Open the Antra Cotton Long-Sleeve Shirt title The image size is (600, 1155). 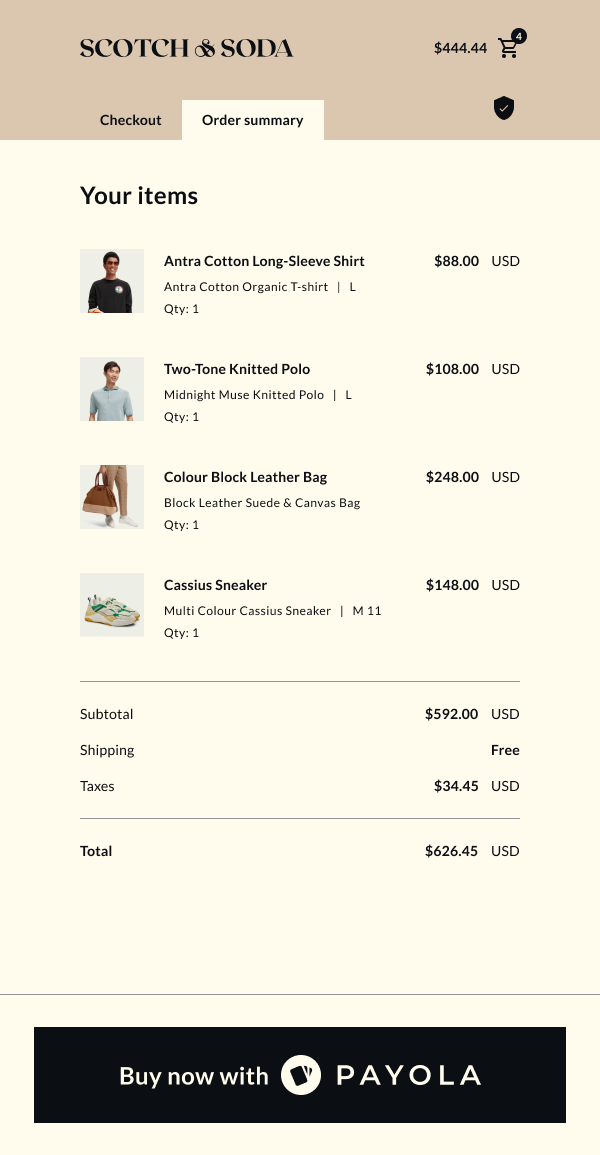click(264, 261)
